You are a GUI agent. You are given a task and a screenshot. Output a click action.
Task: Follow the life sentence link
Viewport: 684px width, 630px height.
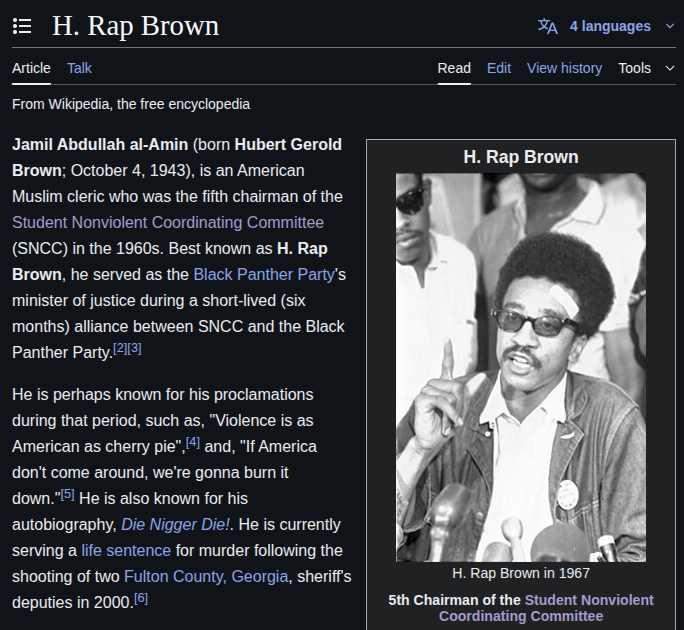click(126, 551)
